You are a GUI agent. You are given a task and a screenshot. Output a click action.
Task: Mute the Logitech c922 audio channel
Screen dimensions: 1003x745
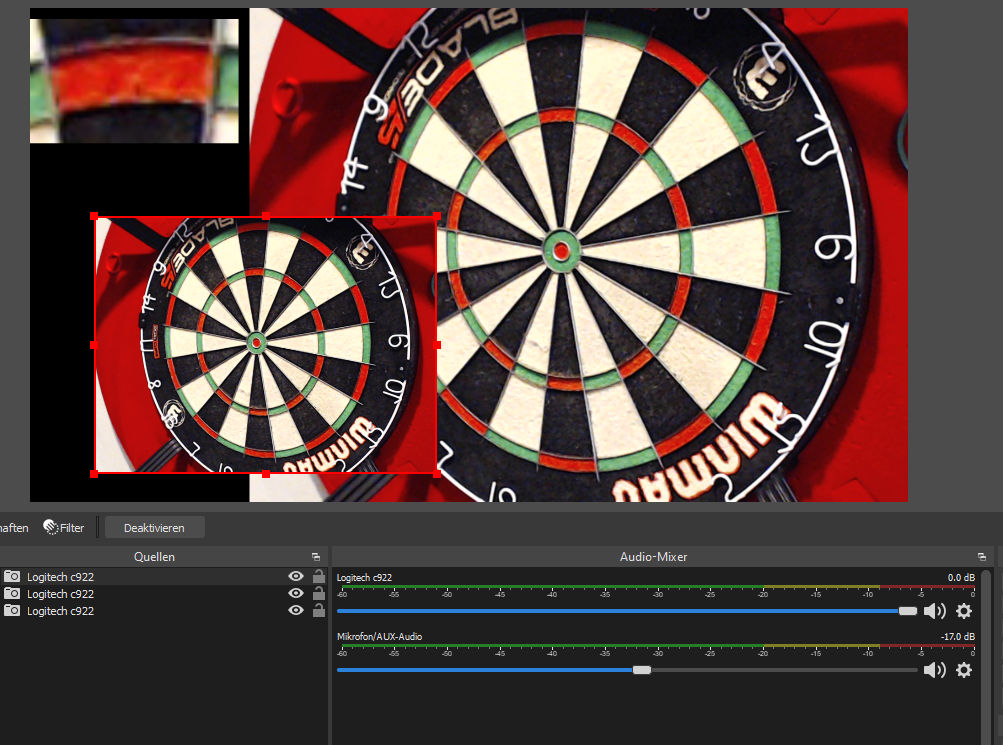(x=934, y=611)
